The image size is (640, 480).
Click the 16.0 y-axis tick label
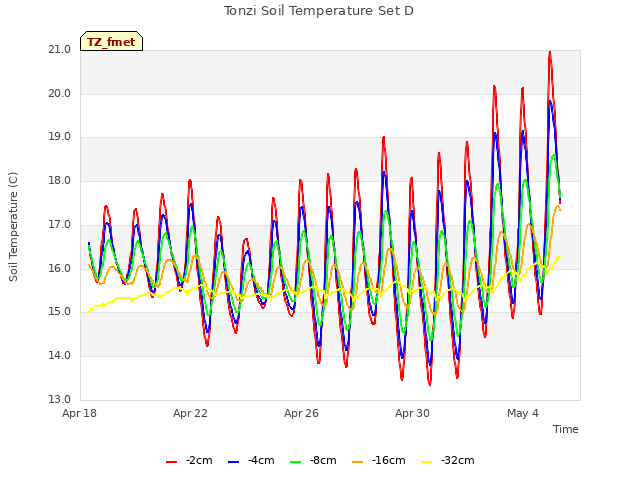[60, 268]
